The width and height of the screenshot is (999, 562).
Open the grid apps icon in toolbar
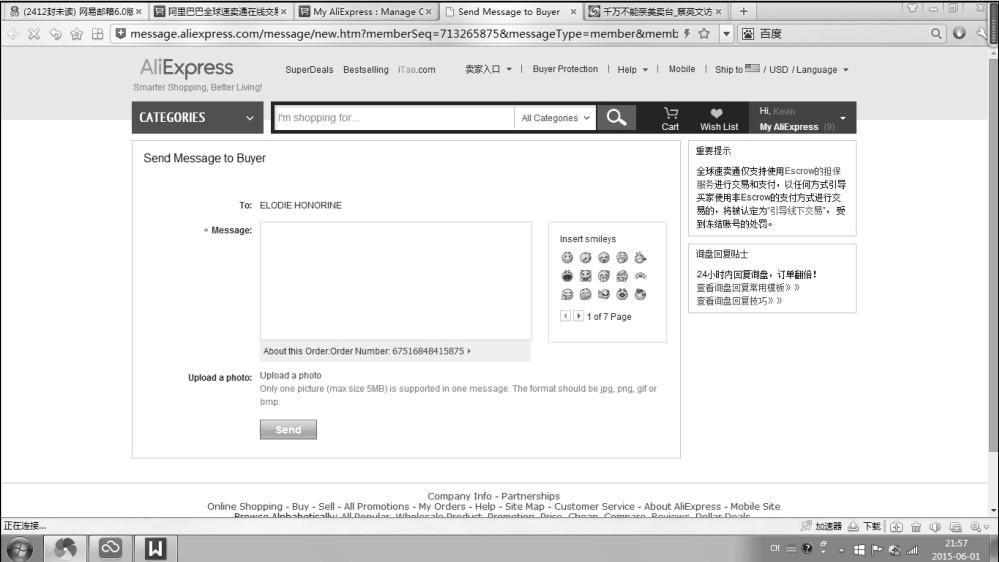[97, 34]
